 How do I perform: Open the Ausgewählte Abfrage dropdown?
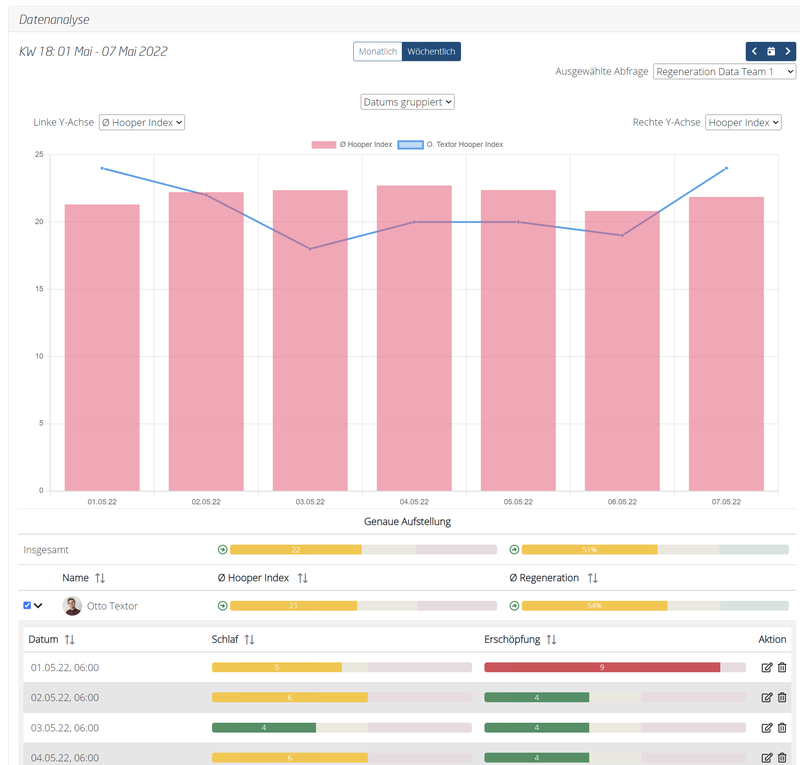724,72
